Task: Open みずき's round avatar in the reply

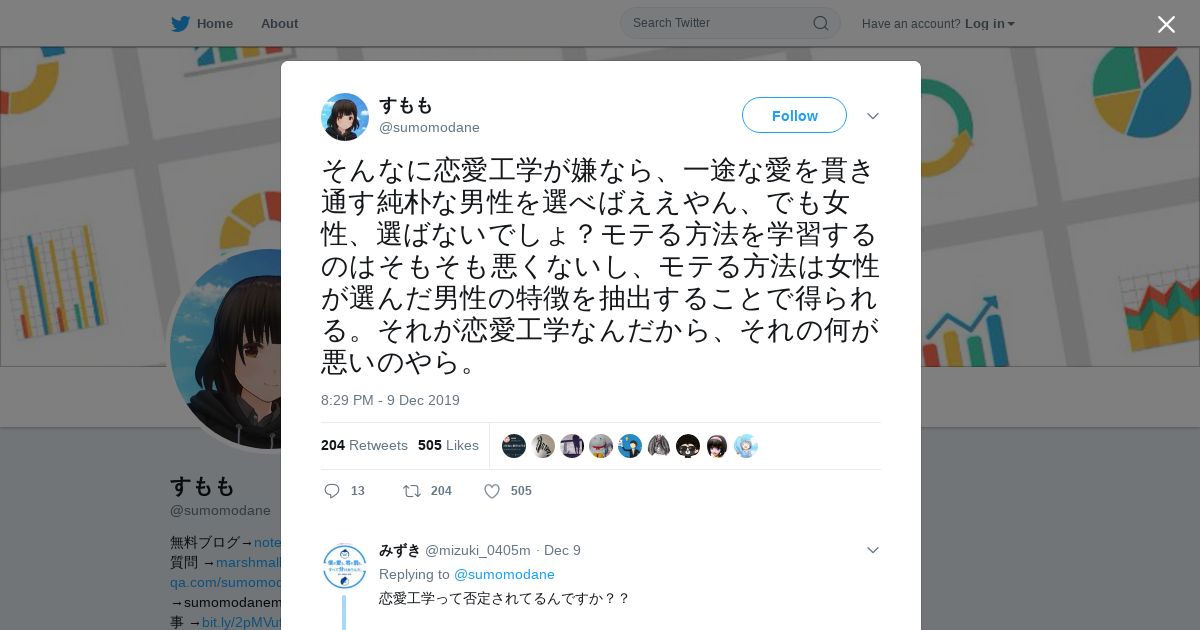Action: [x=345, y=566]
